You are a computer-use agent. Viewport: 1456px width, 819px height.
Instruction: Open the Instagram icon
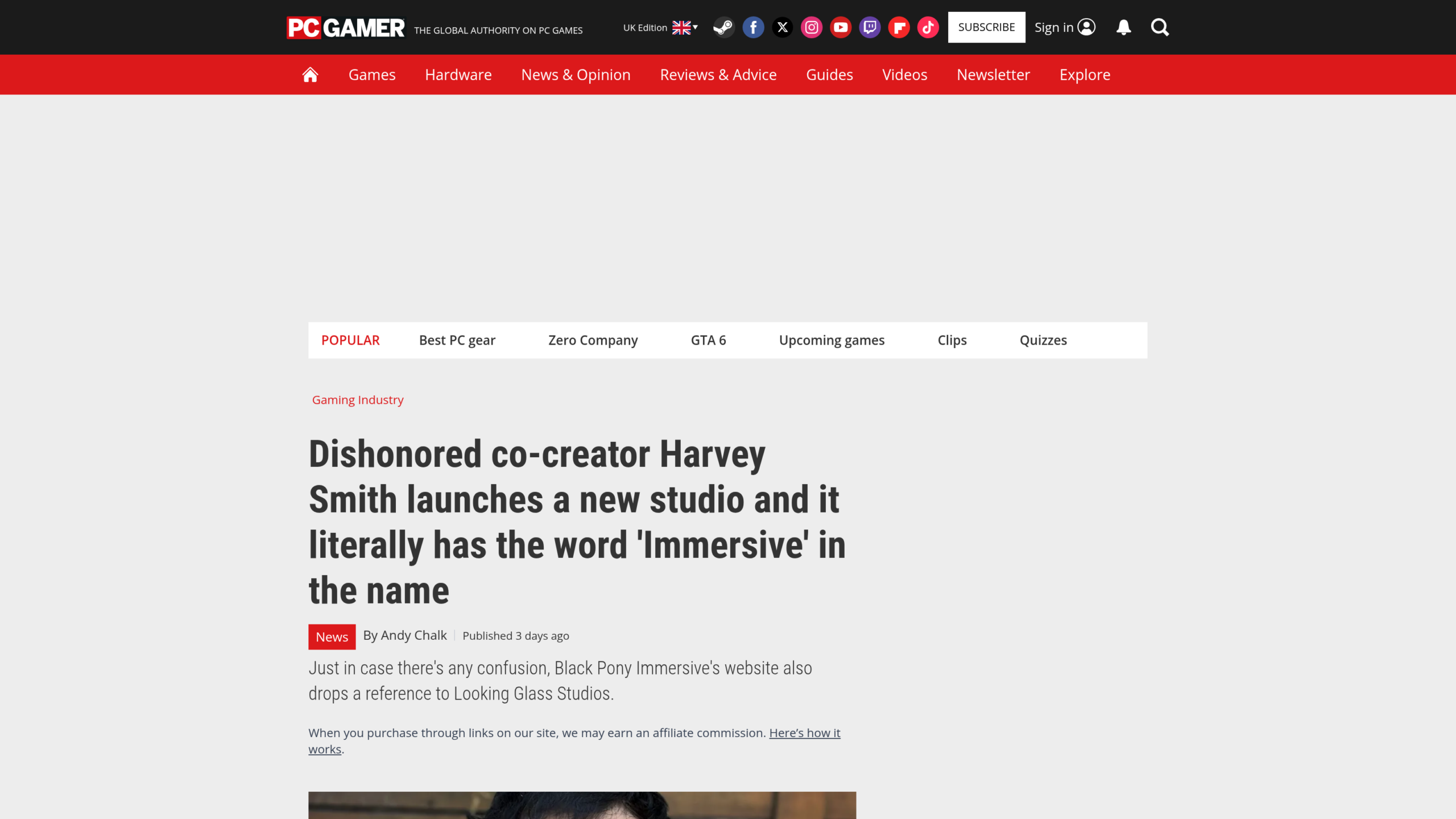[x=812, y=27]
